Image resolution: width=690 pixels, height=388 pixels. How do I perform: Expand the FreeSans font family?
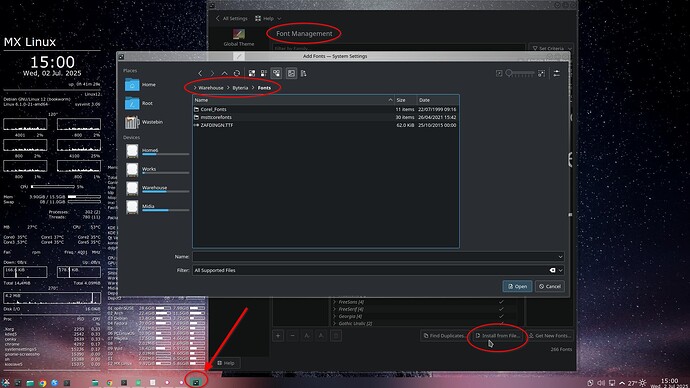tap(334, 302)
